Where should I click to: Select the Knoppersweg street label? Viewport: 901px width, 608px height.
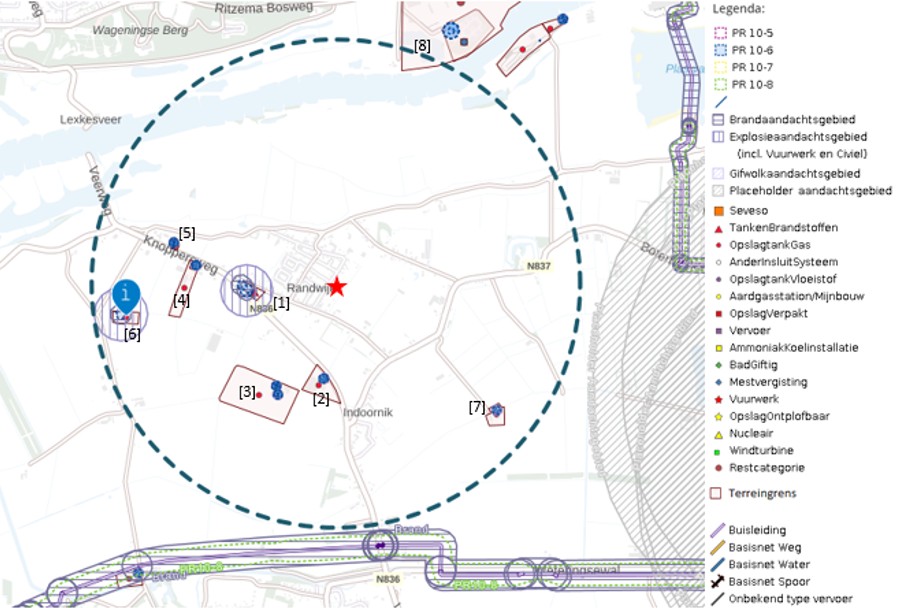click(x=180, y=255)
